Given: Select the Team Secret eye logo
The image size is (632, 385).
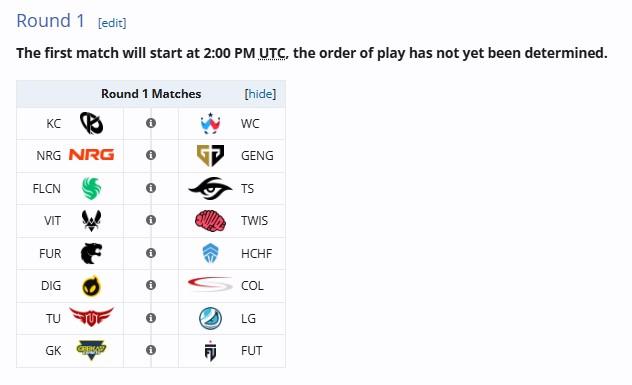Looking at the screenshot, I should (x=210, y=188).
